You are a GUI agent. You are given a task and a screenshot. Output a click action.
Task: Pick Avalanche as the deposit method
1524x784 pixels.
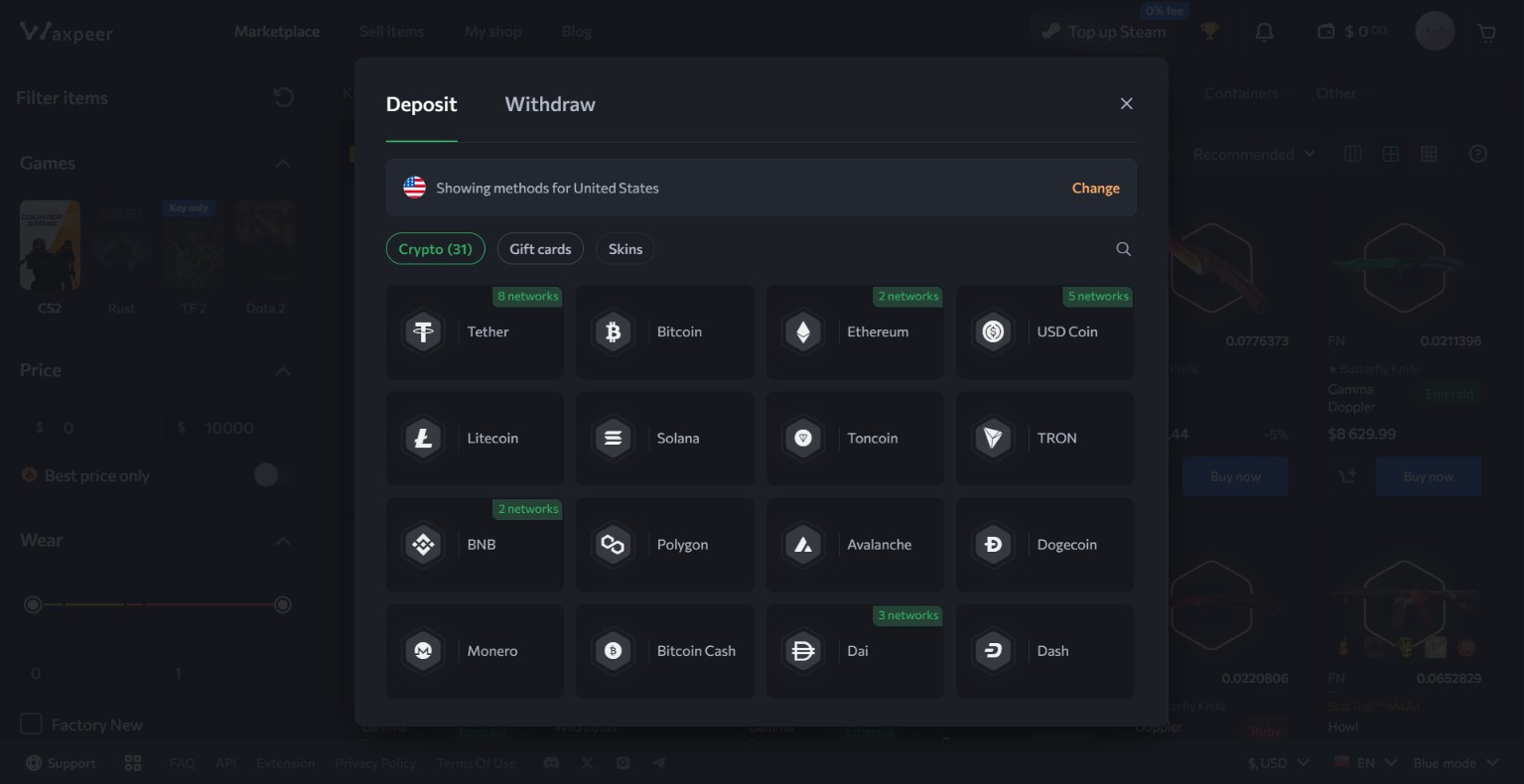[x=855, y=545]
